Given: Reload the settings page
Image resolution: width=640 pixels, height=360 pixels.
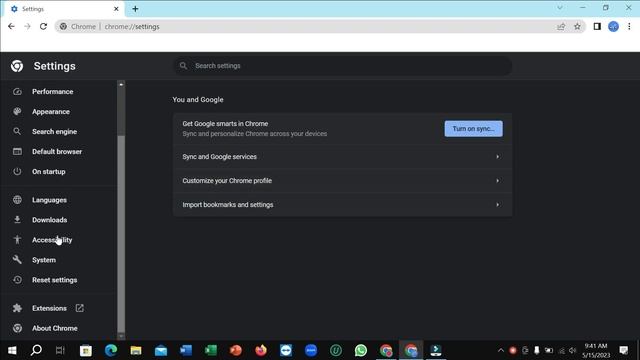Looking at the screenshot, I should 43,27.
